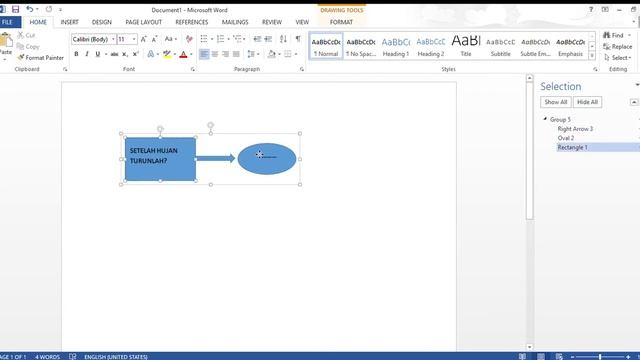Open the font size dropdown
The width and height of the screenshot is (640, 360).
pos(134,39)
